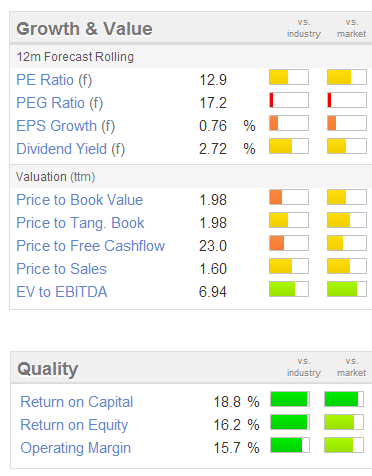Click Operating Margin vs. market bar
This screenshot has width=372, height=476.
click(344, 445)
